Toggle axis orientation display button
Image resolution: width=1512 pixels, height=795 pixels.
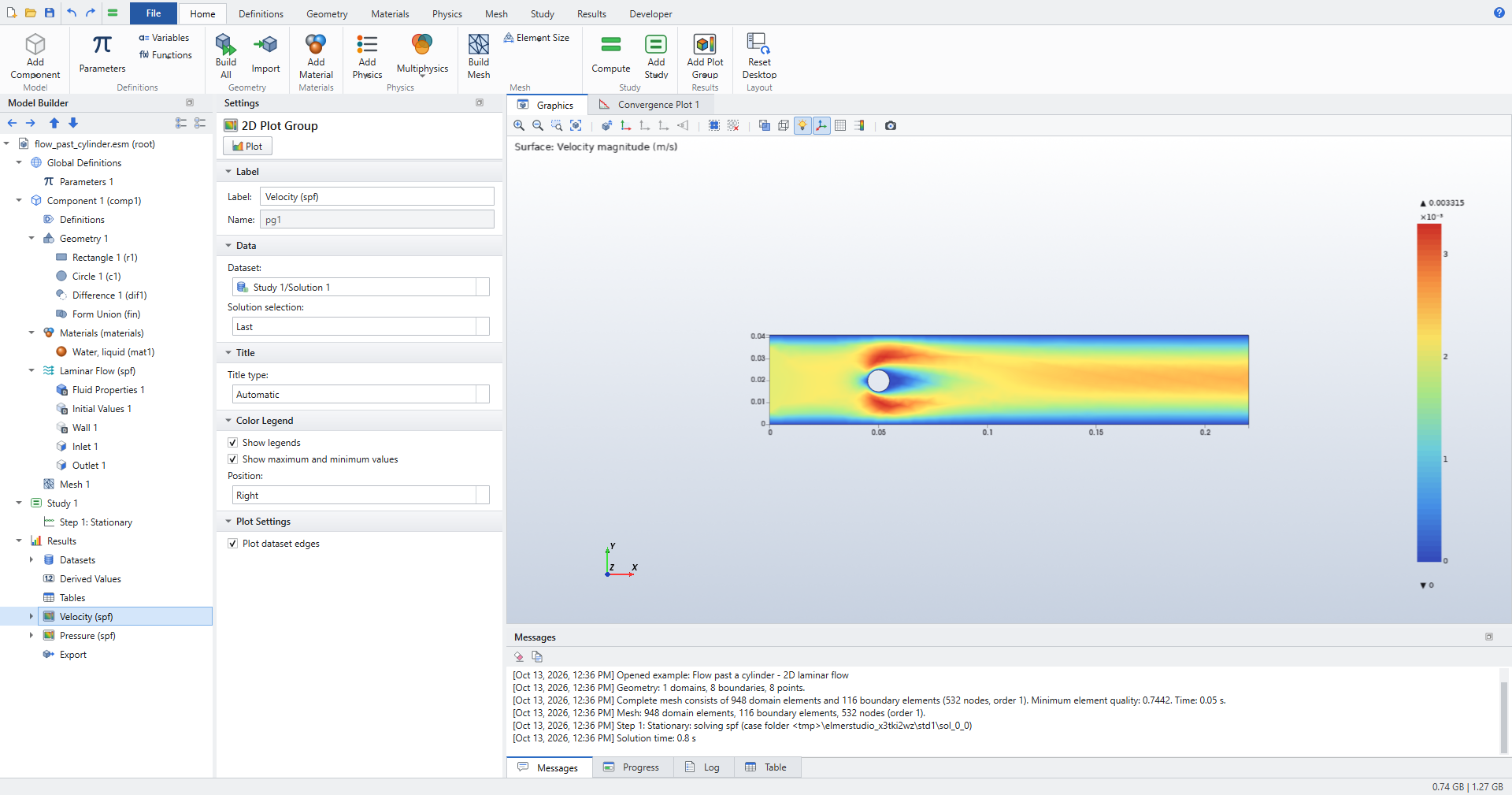click(x=821, y=125)
